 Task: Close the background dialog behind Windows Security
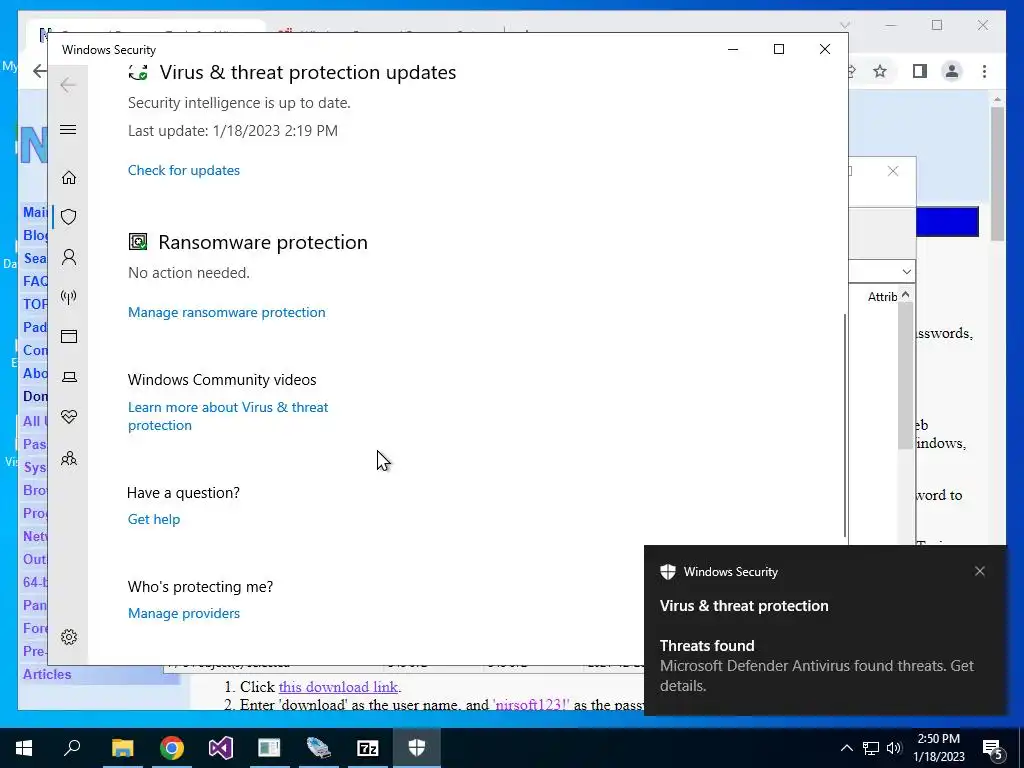pos(893,171)
